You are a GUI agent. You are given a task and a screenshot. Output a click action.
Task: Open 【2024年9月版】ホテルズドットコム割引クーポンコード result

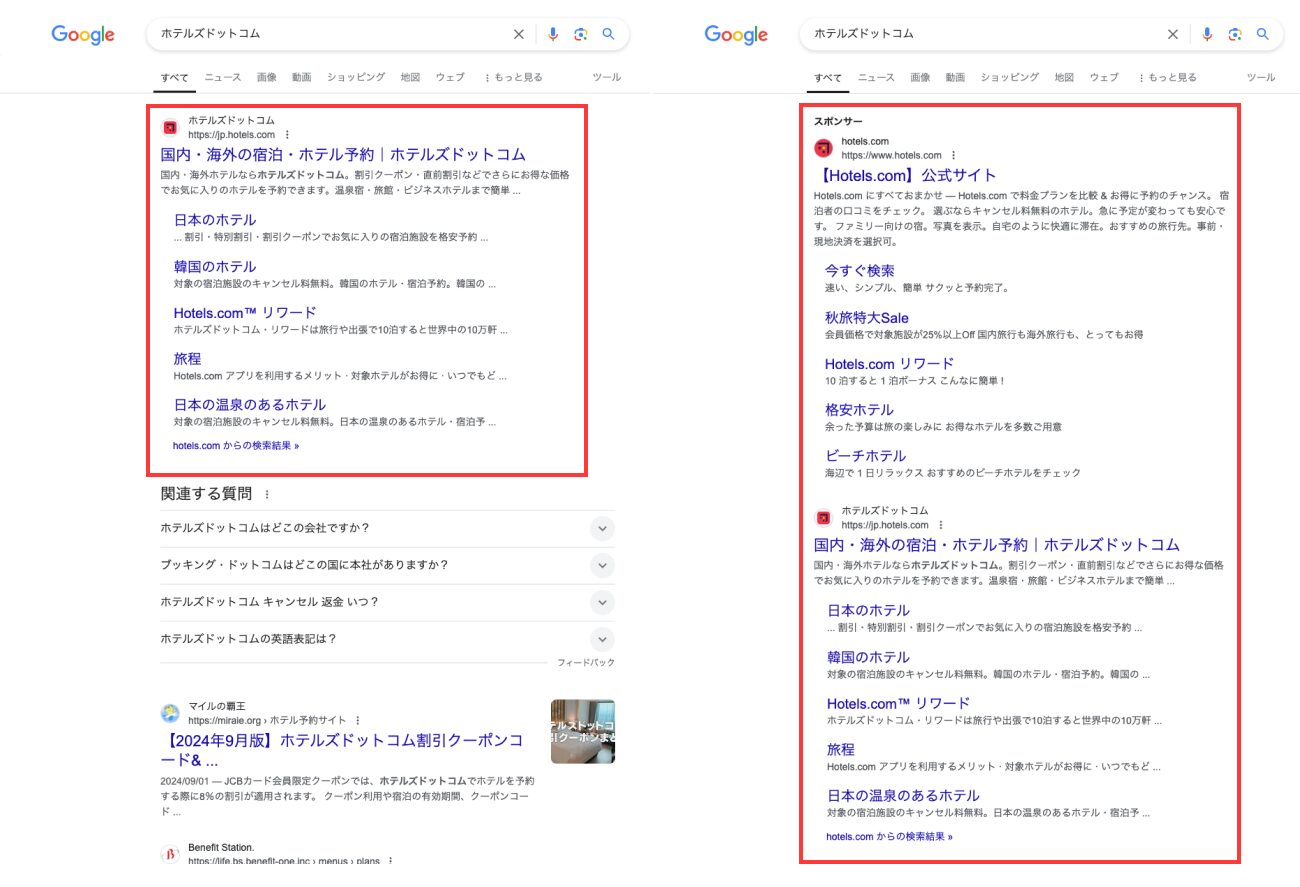coord(342,750)
